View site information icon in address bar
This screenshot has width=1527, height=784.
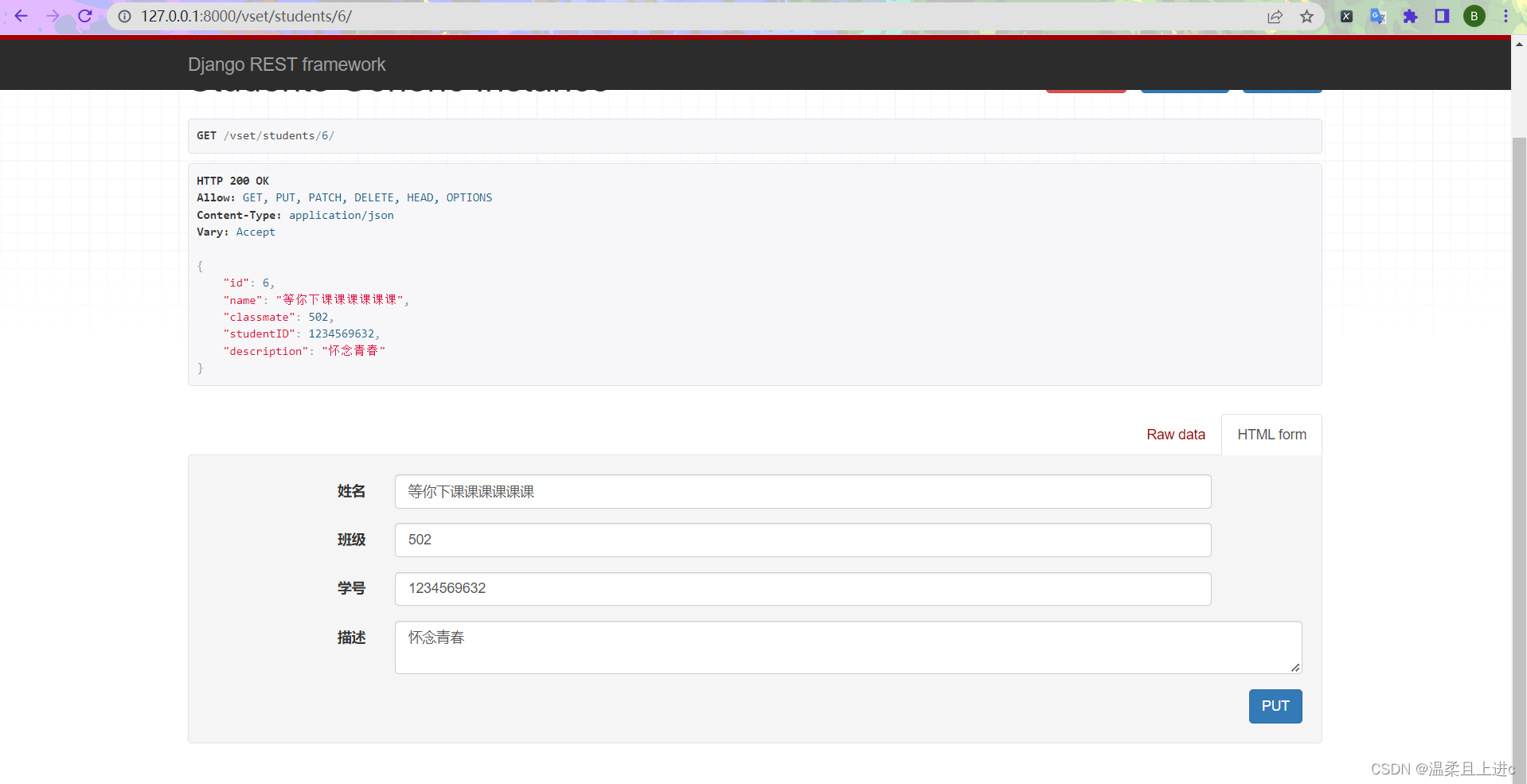click(125, 16)
